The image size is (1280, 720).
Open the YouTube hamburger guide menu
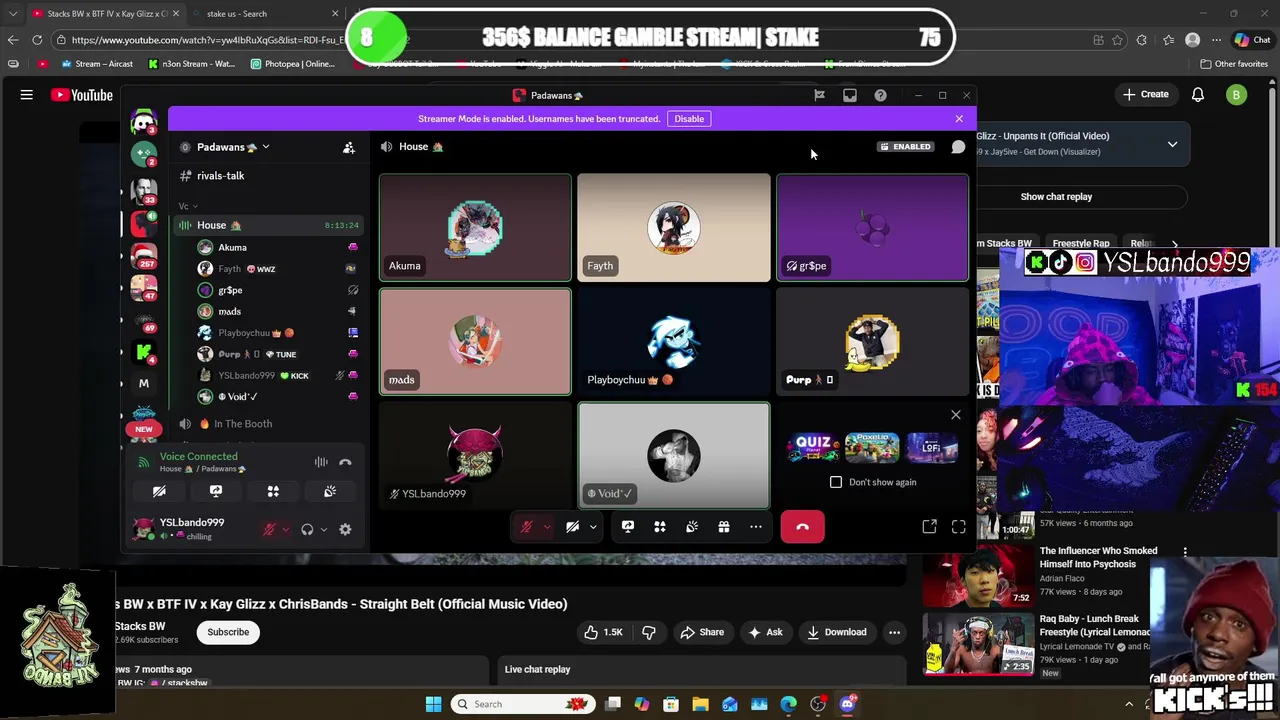pyautogui.click(x=27, y=95)
